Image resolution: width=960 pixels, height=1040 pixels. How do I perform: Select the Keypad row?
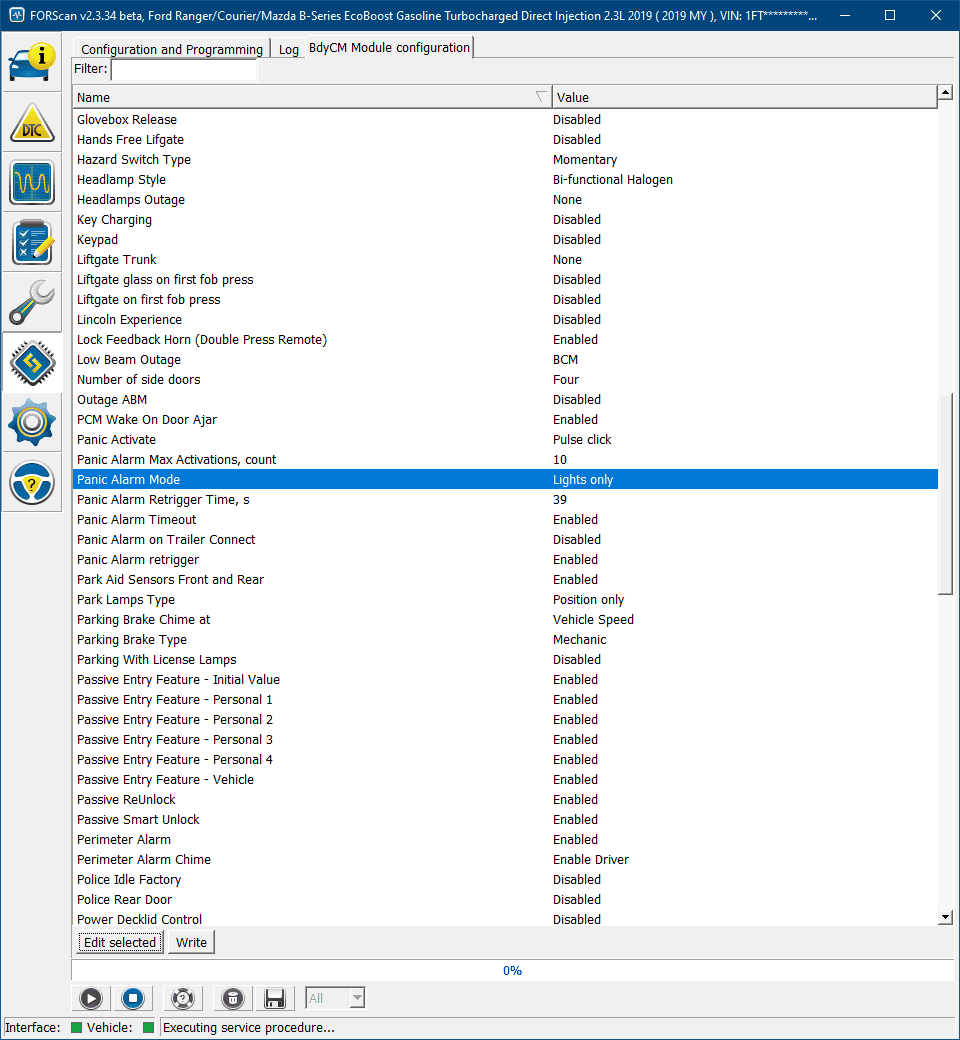(505, 239)
